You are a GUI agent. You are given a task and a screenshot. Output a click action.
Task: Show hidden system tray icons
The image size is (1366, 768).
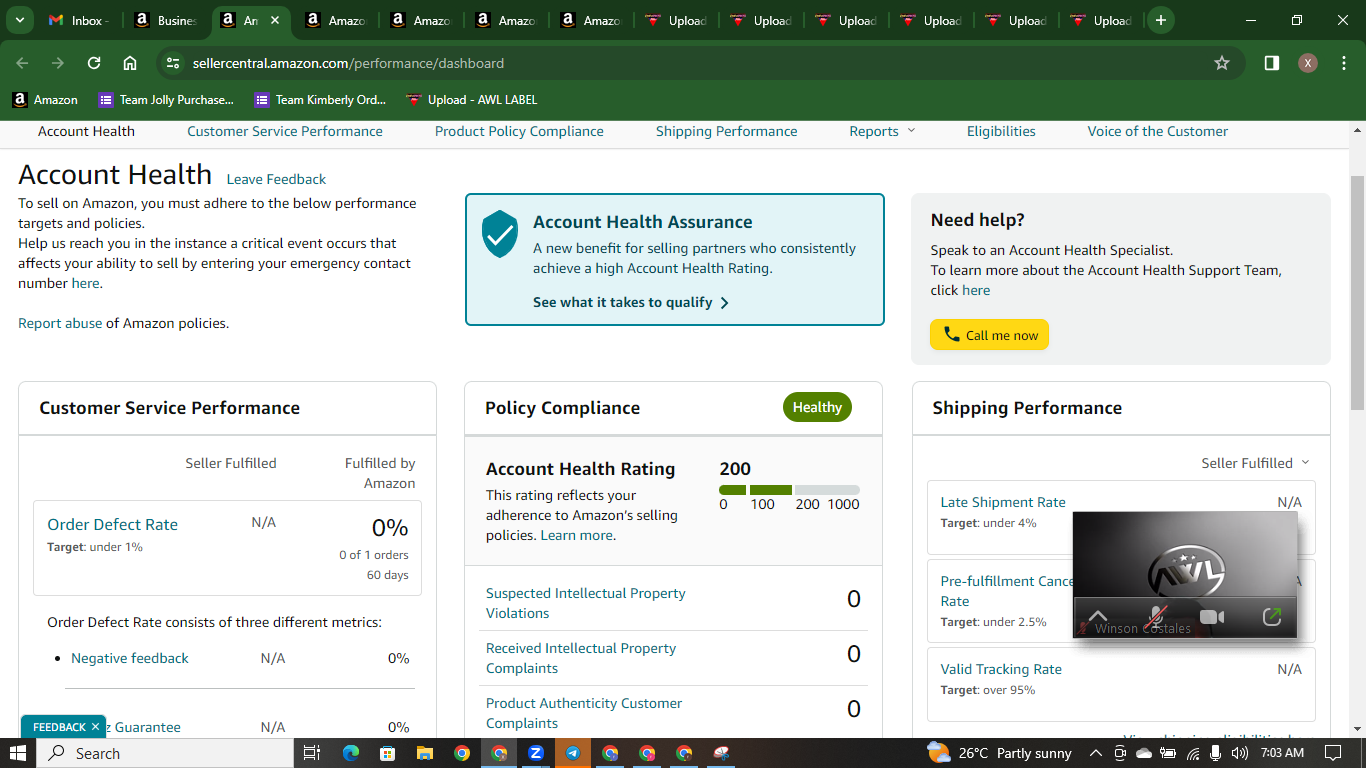pos(1096,753)
